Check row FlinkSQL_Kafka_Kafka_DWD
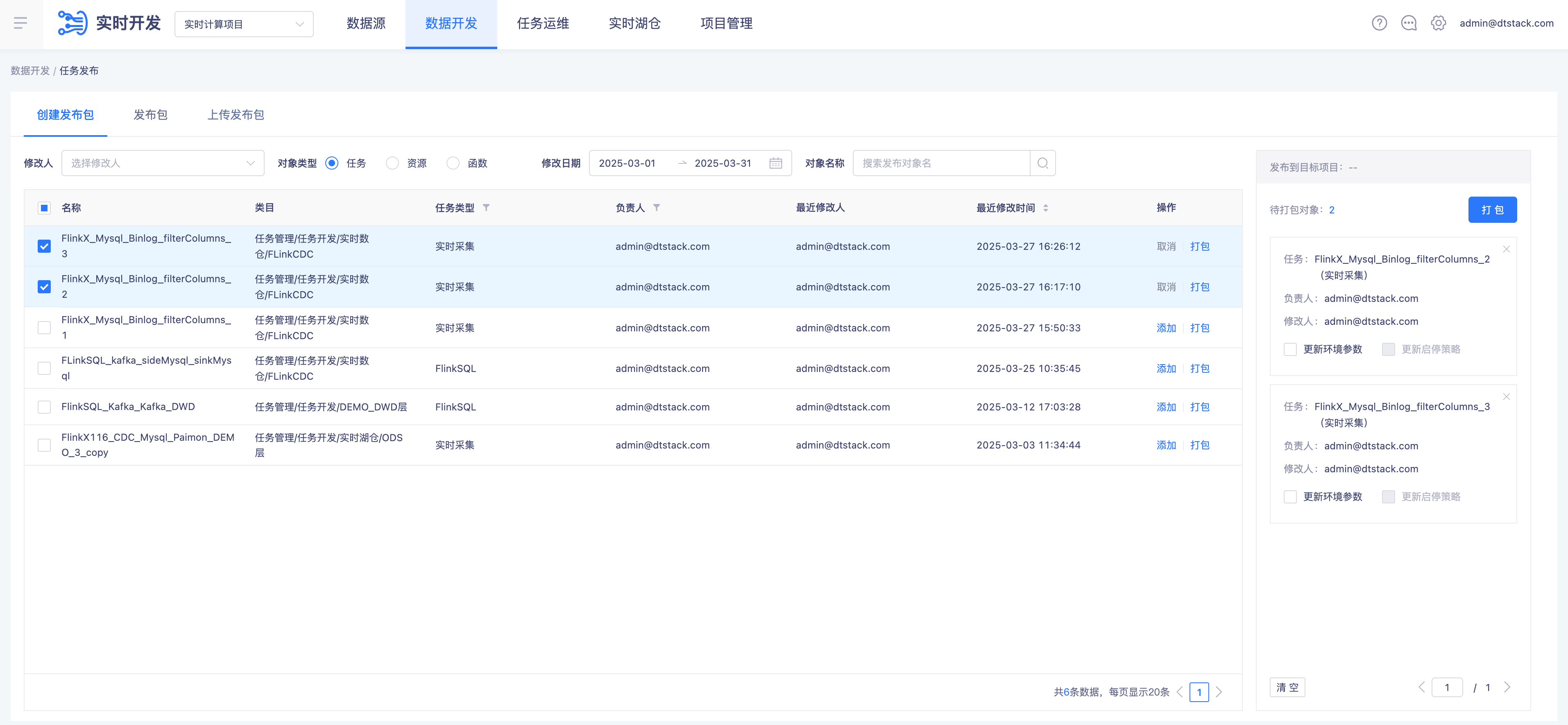This screenshot has width=1568, height=725. [x=44, y=407]
